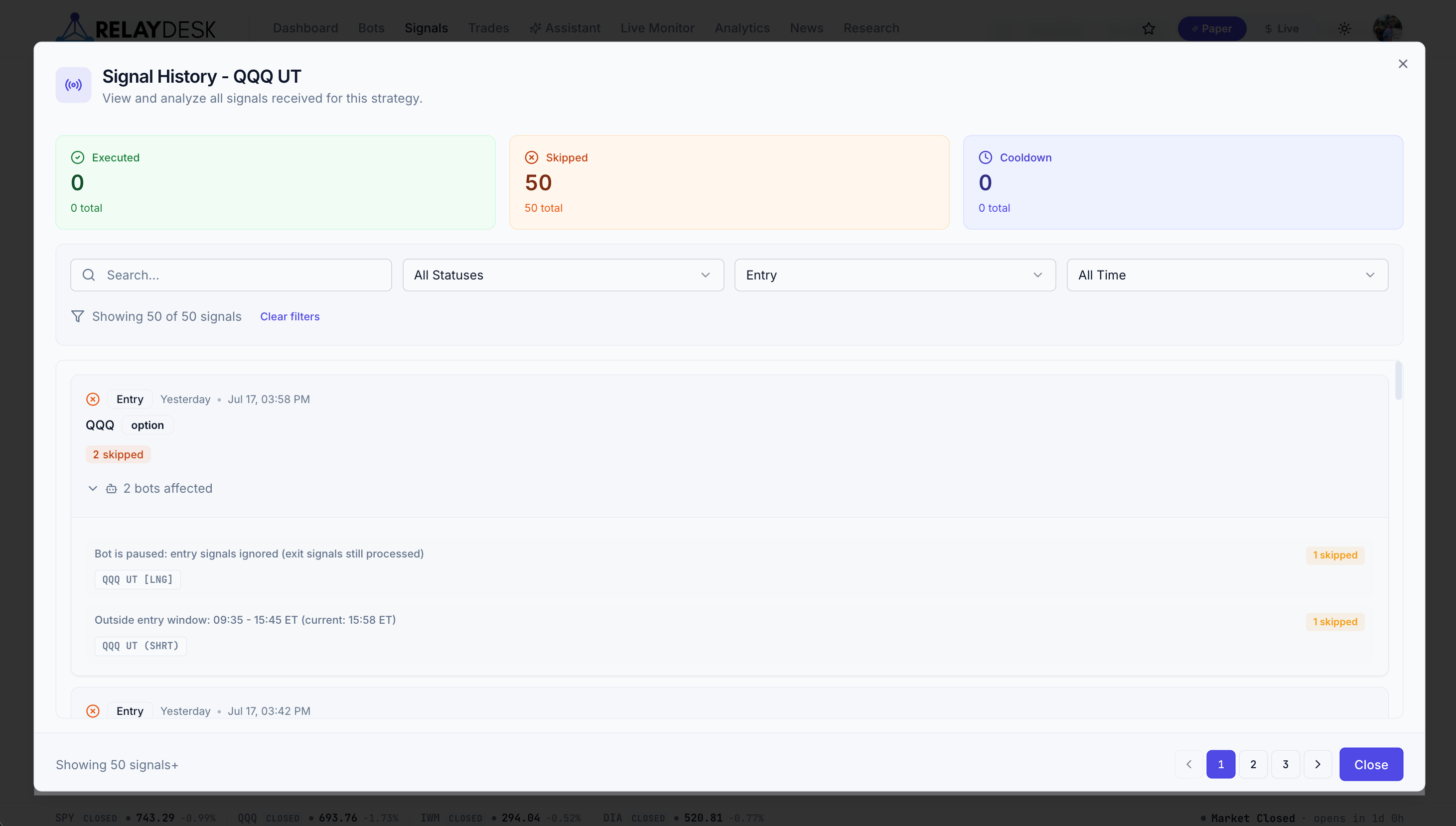Click the '2 skipped' badge
The image size is (1456, 826).
118,454
